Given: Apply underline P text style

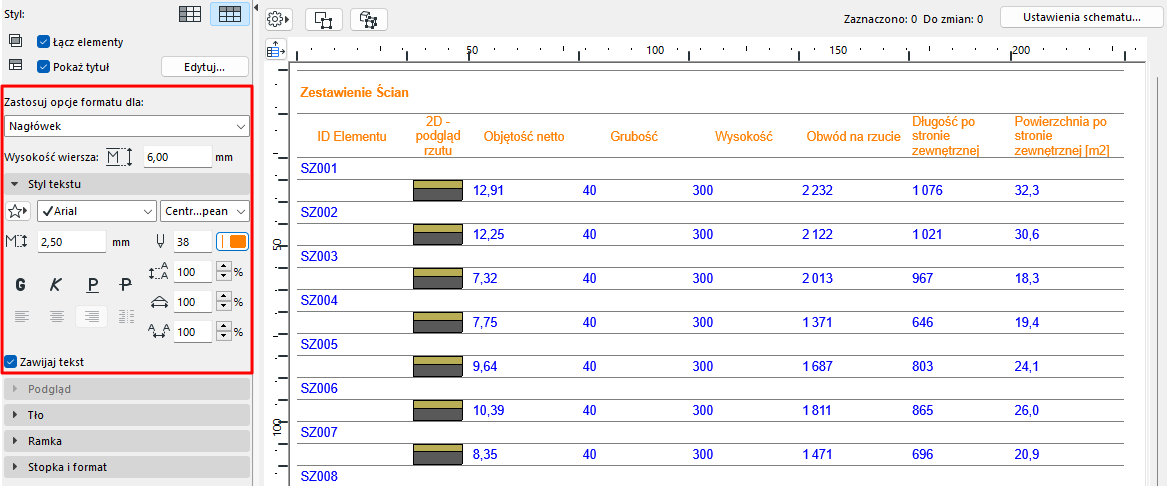Looking at the screenshot, I should 92,284.
